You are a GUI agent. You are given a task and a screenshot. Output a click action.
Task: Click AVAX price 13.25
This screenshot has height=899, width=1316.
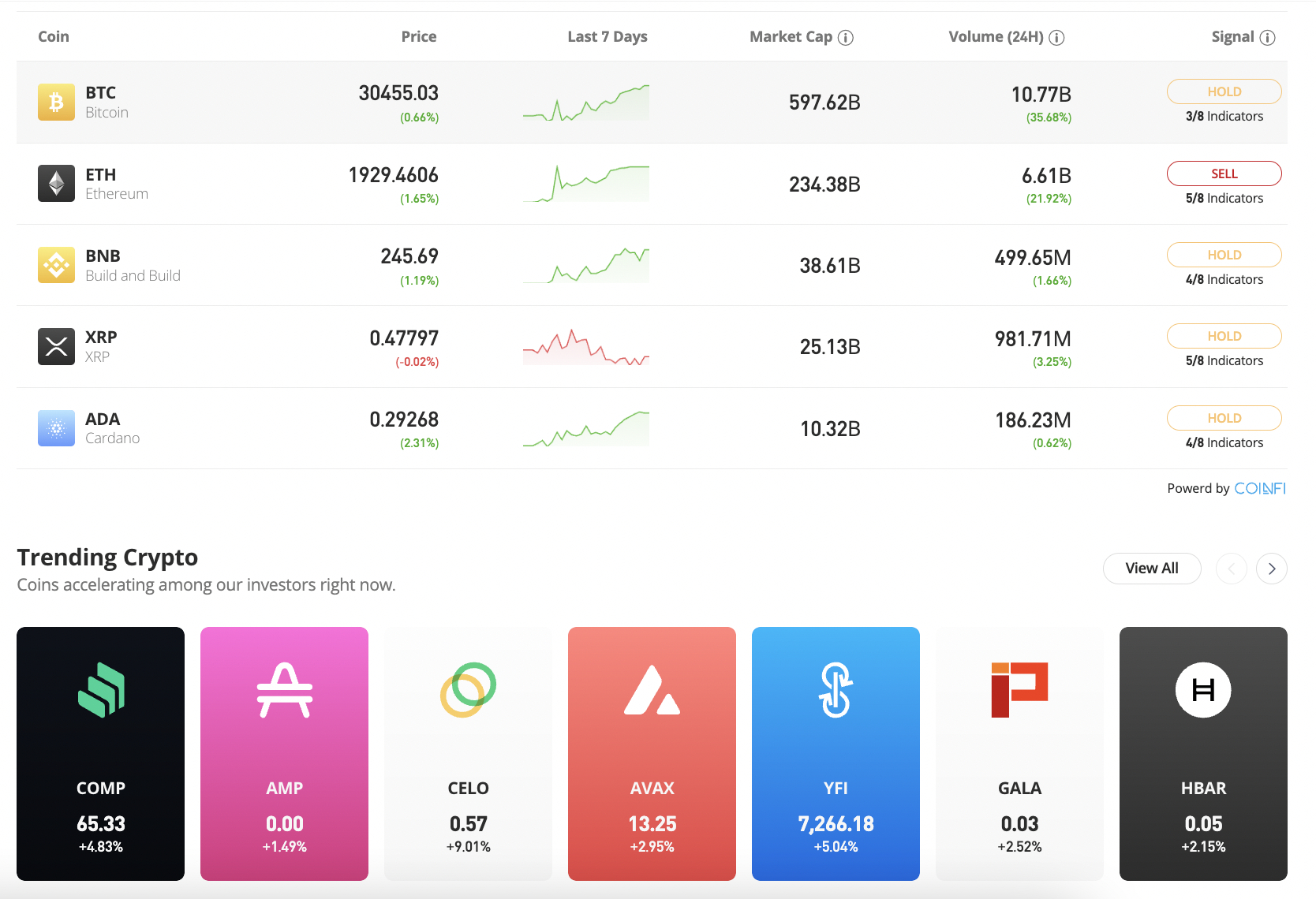click(x=652, y=824)
